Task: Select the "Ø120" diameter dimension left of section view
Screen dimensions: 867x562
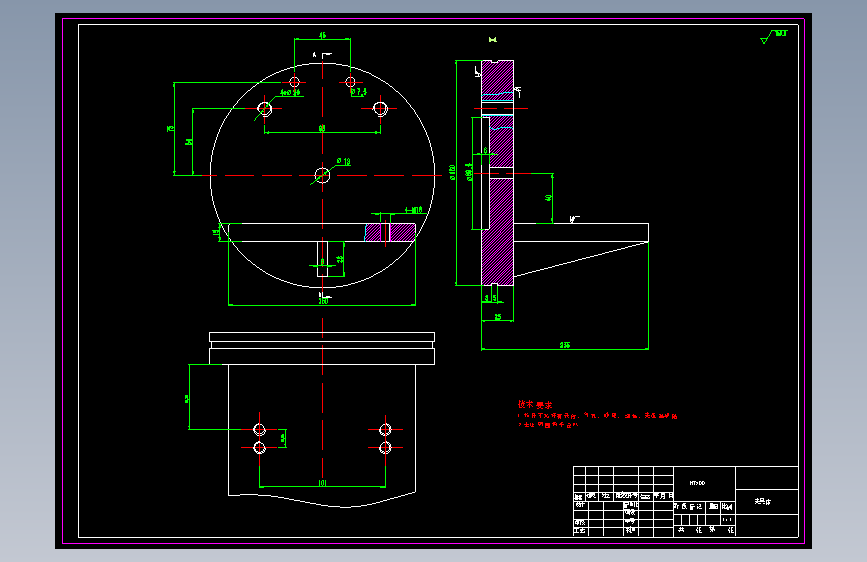Action: pos(452,172)
